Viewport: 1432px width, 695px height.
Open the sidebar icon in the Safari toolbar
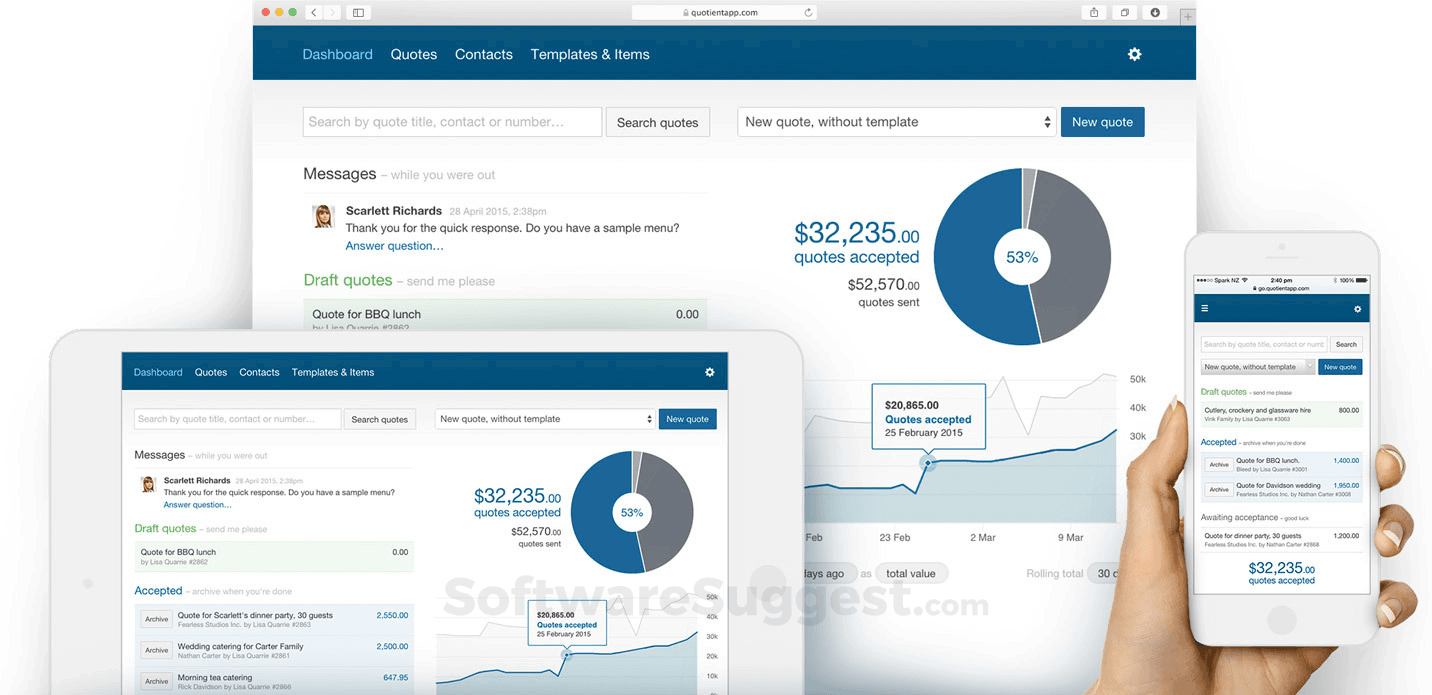point(357,12)
